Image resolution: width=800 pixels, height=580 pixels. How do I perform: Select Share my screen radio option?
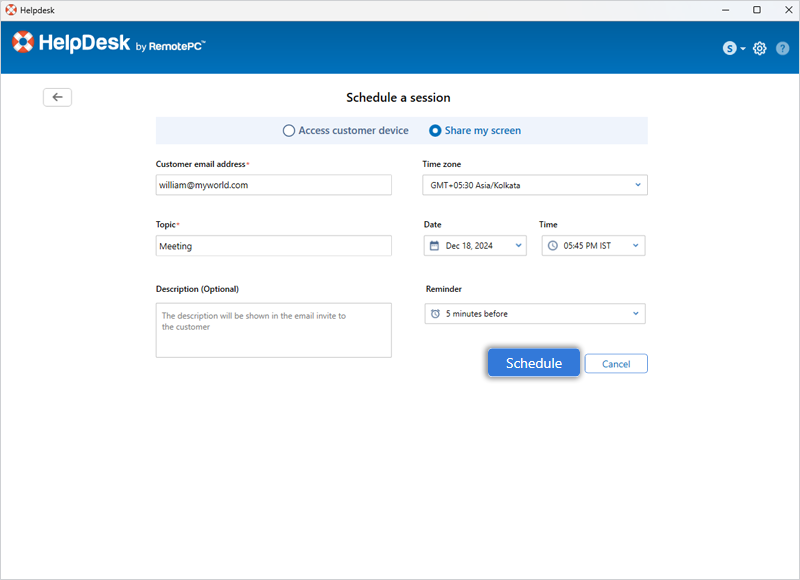[x=435, y=131]
